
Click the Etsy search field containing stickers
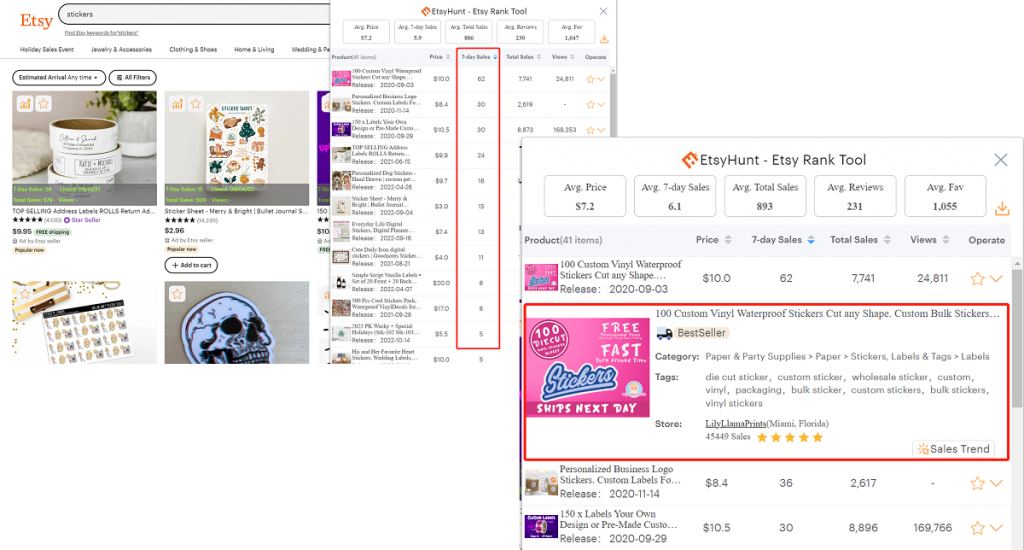click(190, 16)
